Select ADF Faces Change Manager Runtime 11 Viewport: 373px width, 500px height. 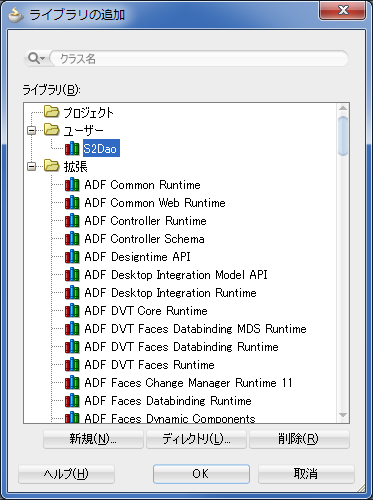tap(188, 383)
